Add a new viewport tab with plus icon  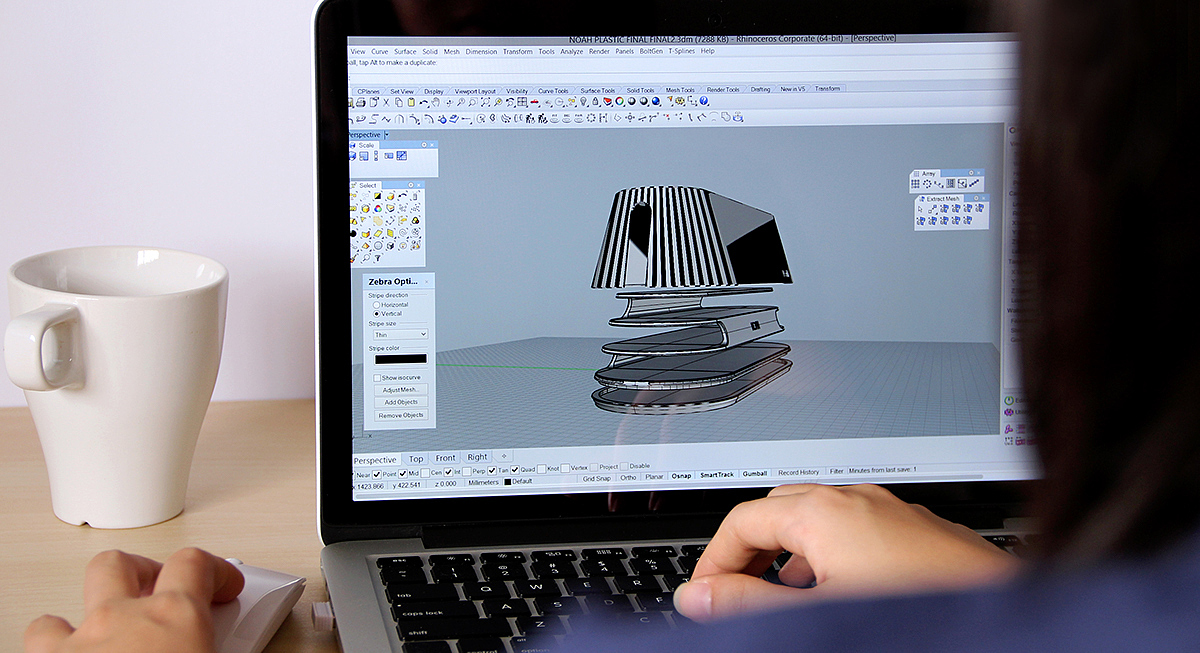504,456
